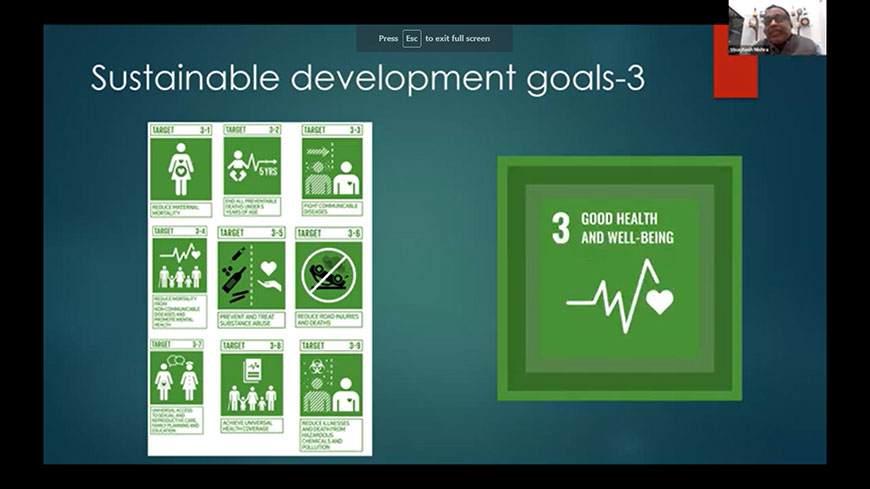The width and height of the screenshot is (870, 489).
Task: Click the large number 3 on green tile
Action: point(561,228)
